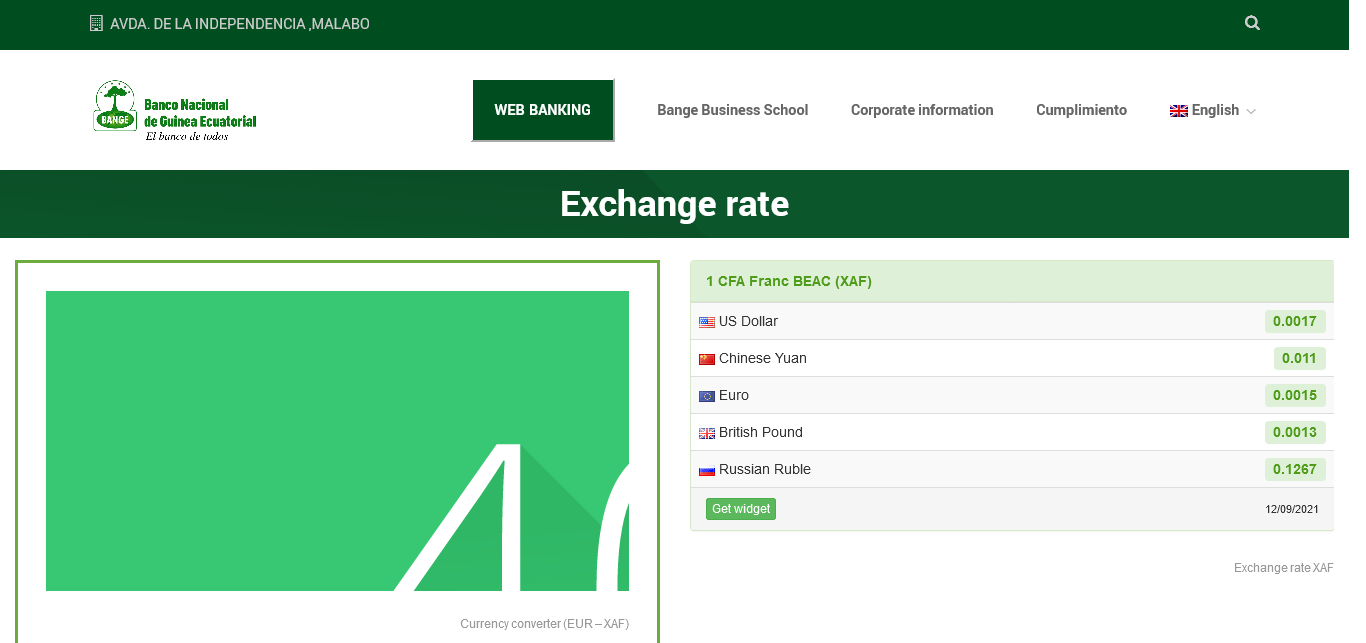Open the Corporate information menu
The width and height of the screenshot is (1366, 643).
tap(921, 110)
